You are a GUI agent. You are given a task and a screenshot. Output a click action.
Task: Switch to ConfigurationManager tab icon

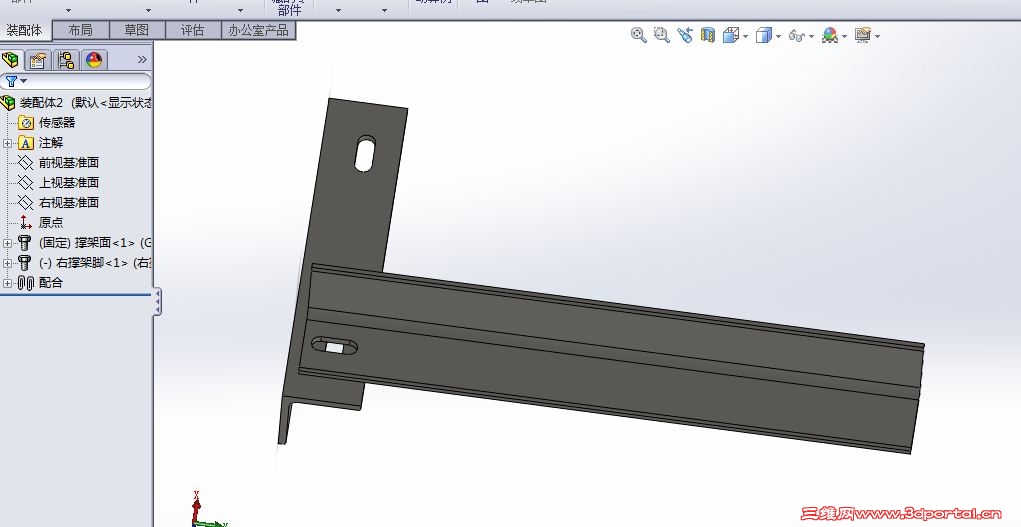tap(66, 61)
